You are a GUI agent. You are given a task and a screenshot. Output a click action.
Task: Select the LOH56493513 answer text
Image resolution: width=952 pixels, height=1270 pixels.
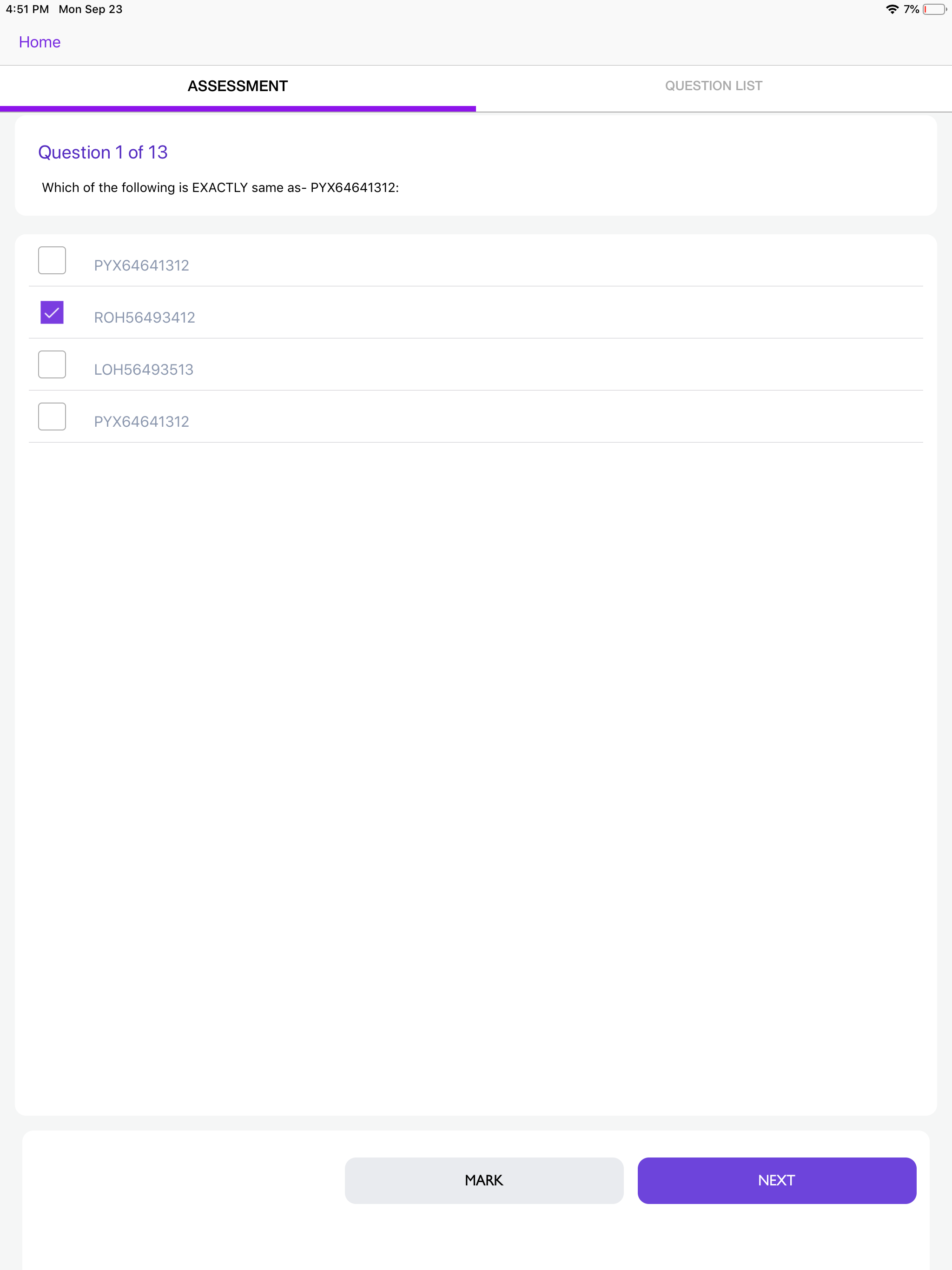pyautogui.click(x=143, y=369)
